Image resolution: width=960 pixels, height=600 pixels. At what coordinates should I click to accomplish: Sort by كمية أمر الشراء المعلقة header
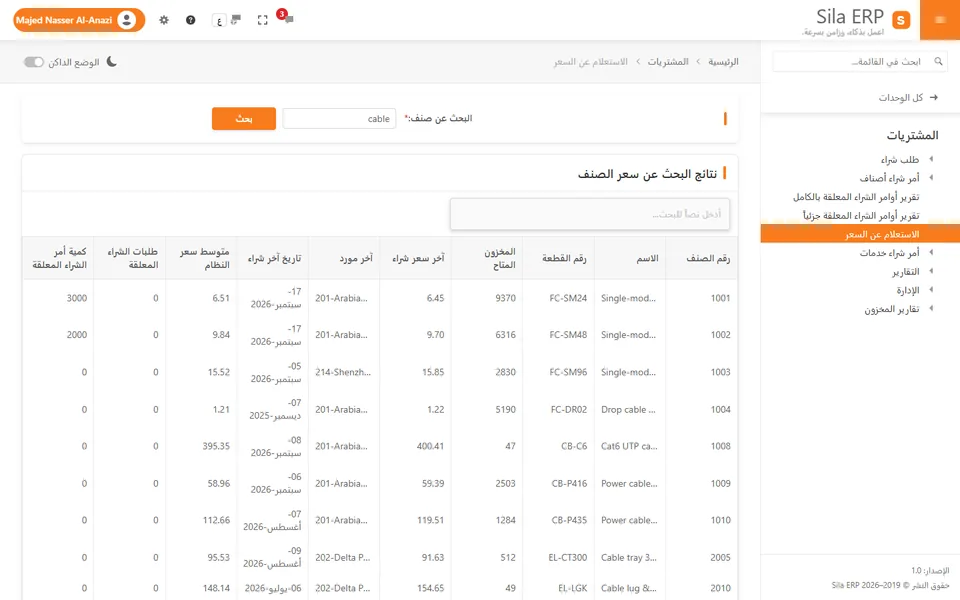(59, 258)
